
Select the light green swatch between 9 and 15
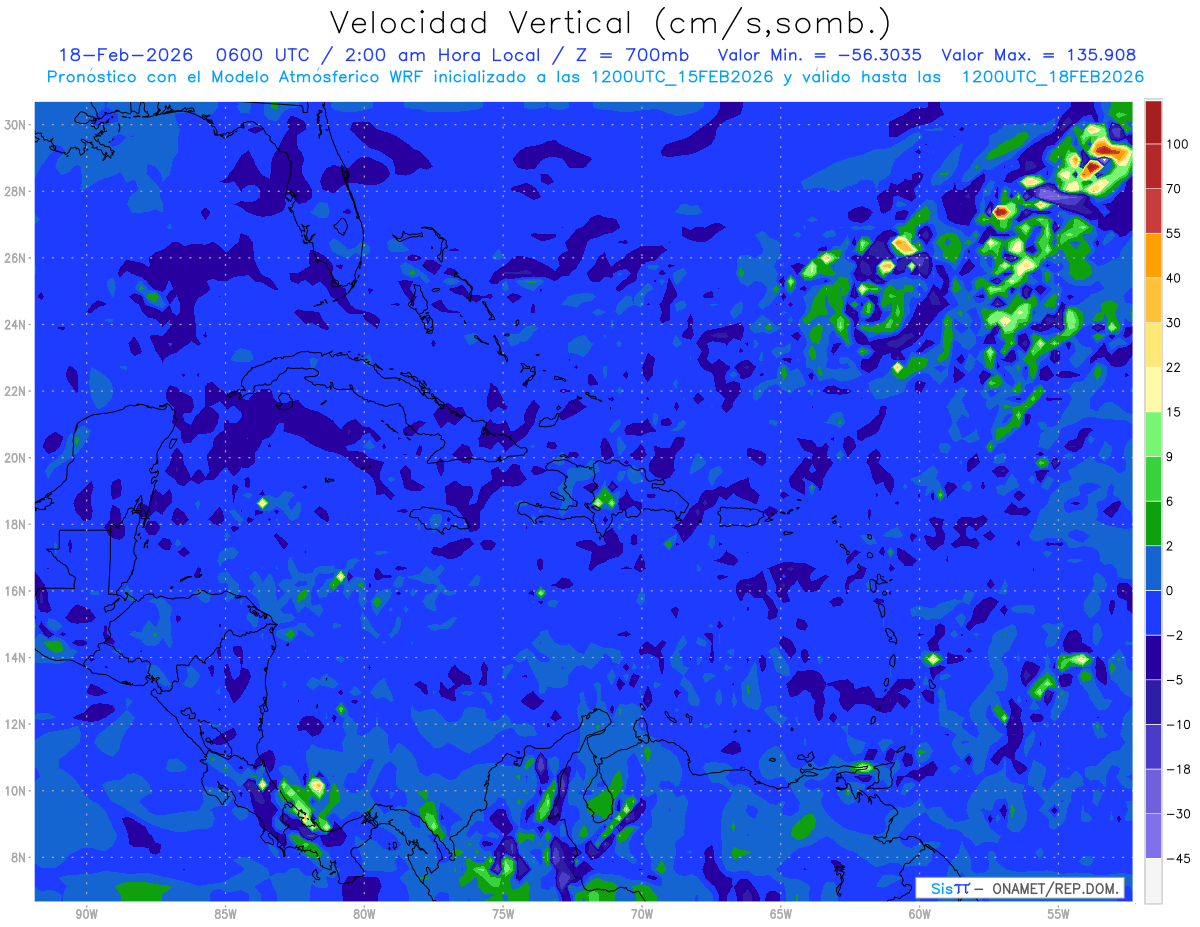click(1153, 434)
